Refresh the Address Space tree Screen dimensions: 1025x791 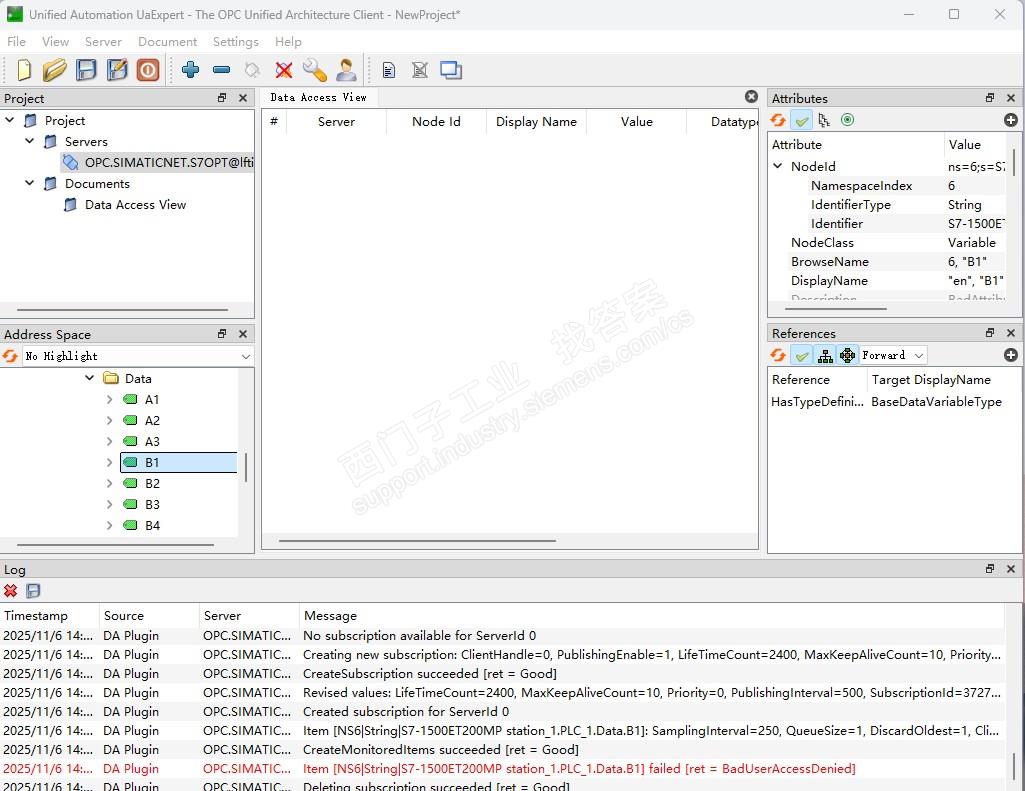point(10,356)
